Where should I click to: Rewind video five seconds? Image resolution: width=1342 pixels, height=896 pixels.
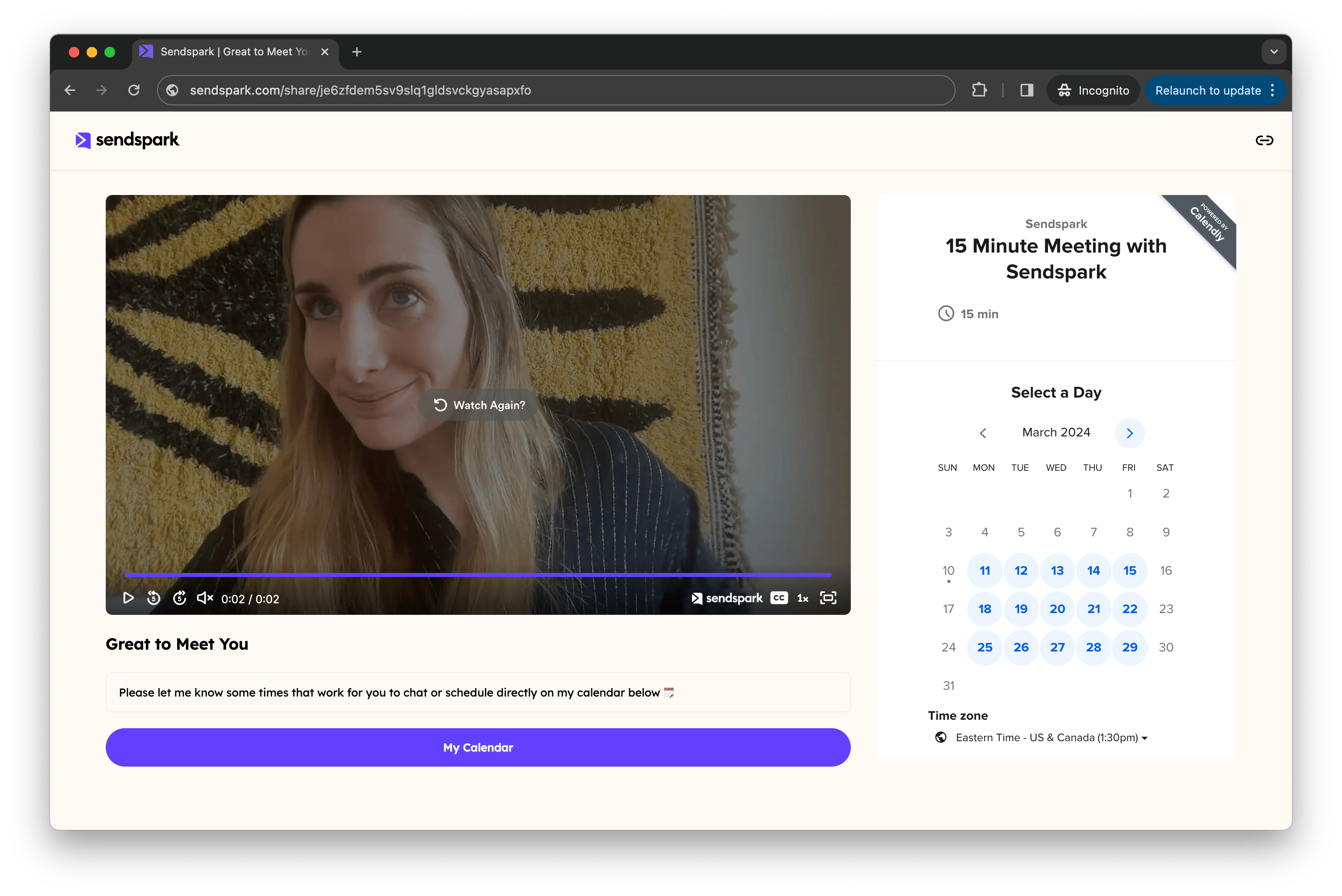153,598
